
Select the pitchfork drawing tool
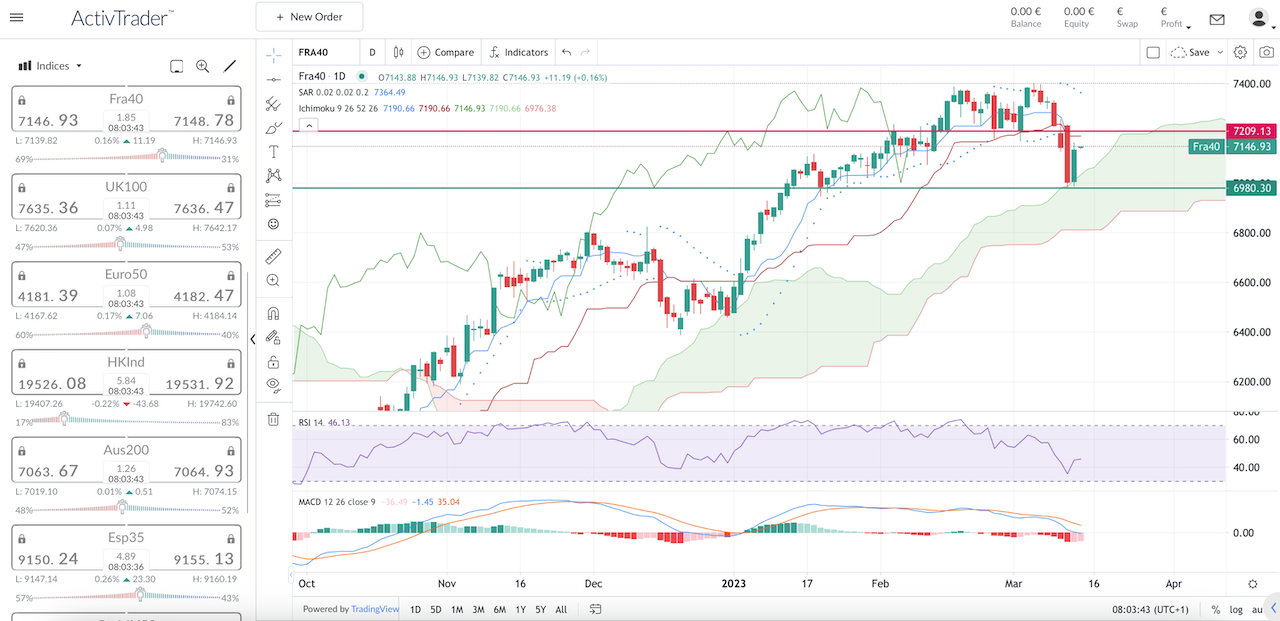tap(273, 103)
